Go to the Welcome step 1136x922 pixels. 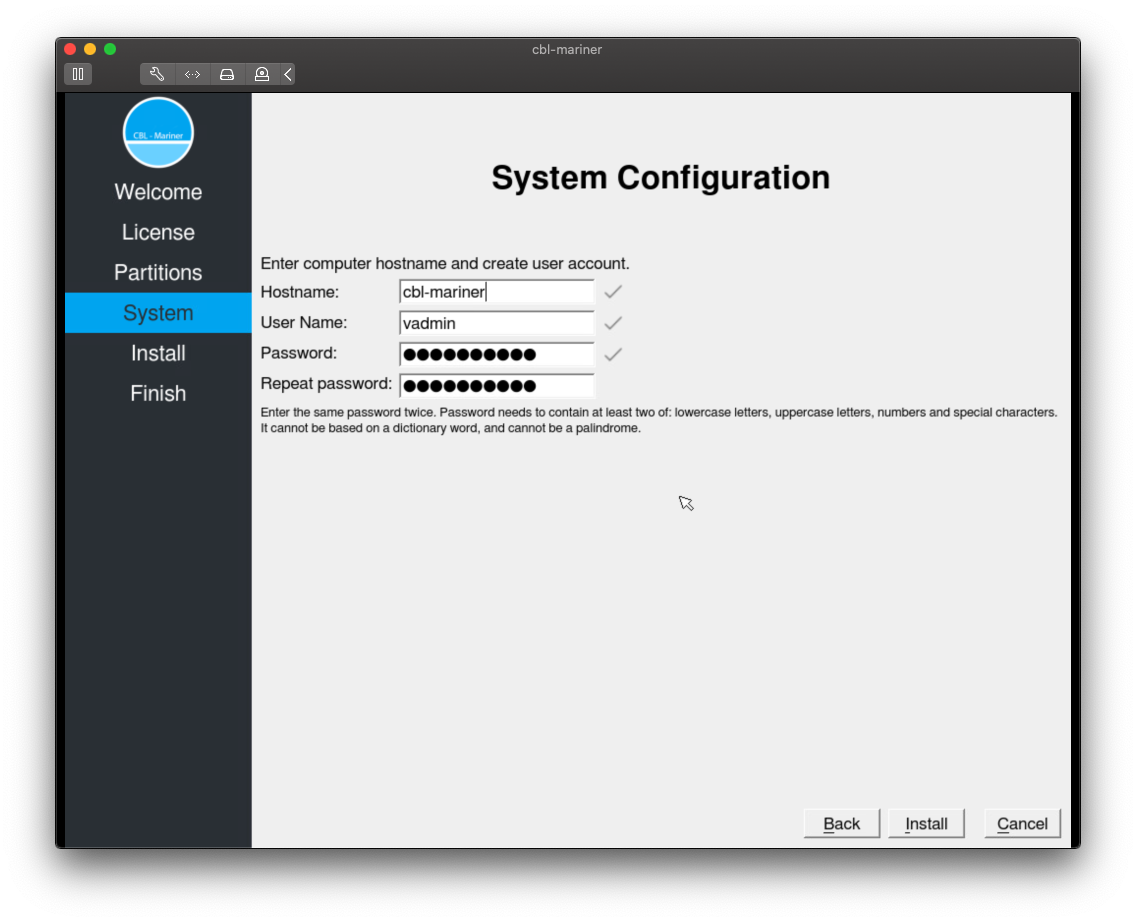(x=158, y=192)
